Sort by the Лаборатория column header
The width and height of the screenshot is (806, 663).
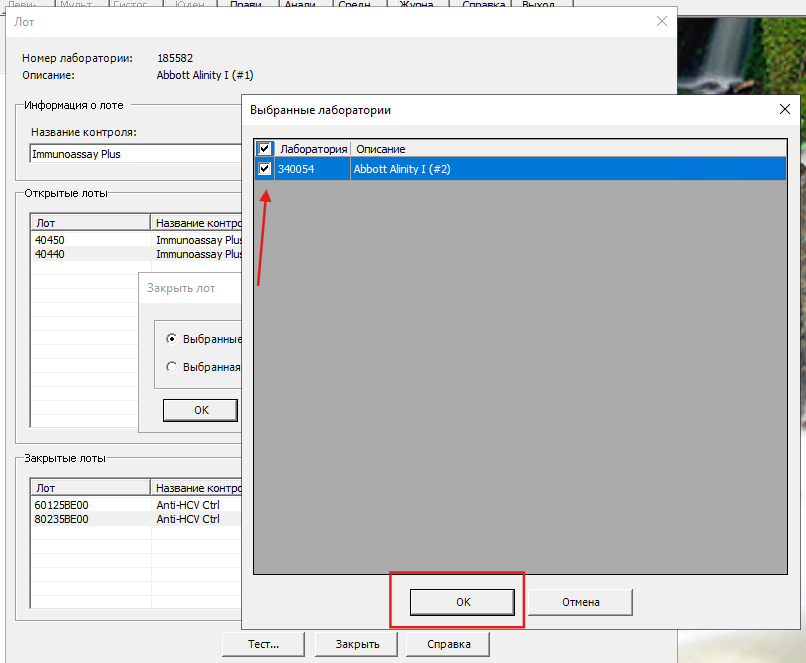[x=313, y=149]
